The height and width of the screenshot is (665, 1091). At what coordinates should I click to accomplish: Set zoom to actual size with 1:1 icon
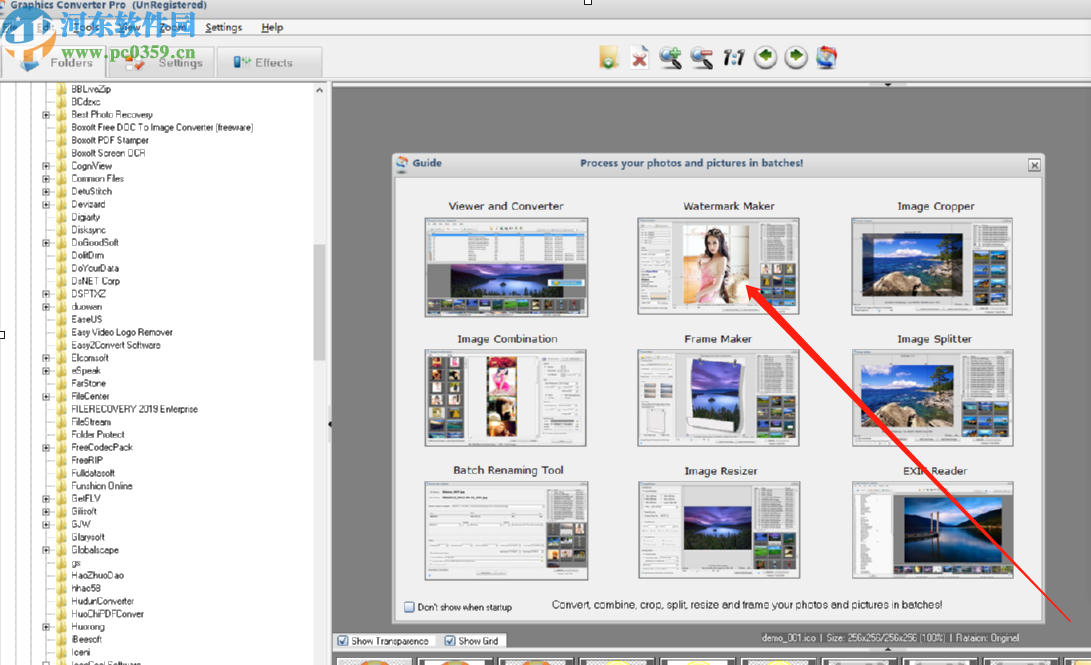pyautogui.click(x=733, y=58)
